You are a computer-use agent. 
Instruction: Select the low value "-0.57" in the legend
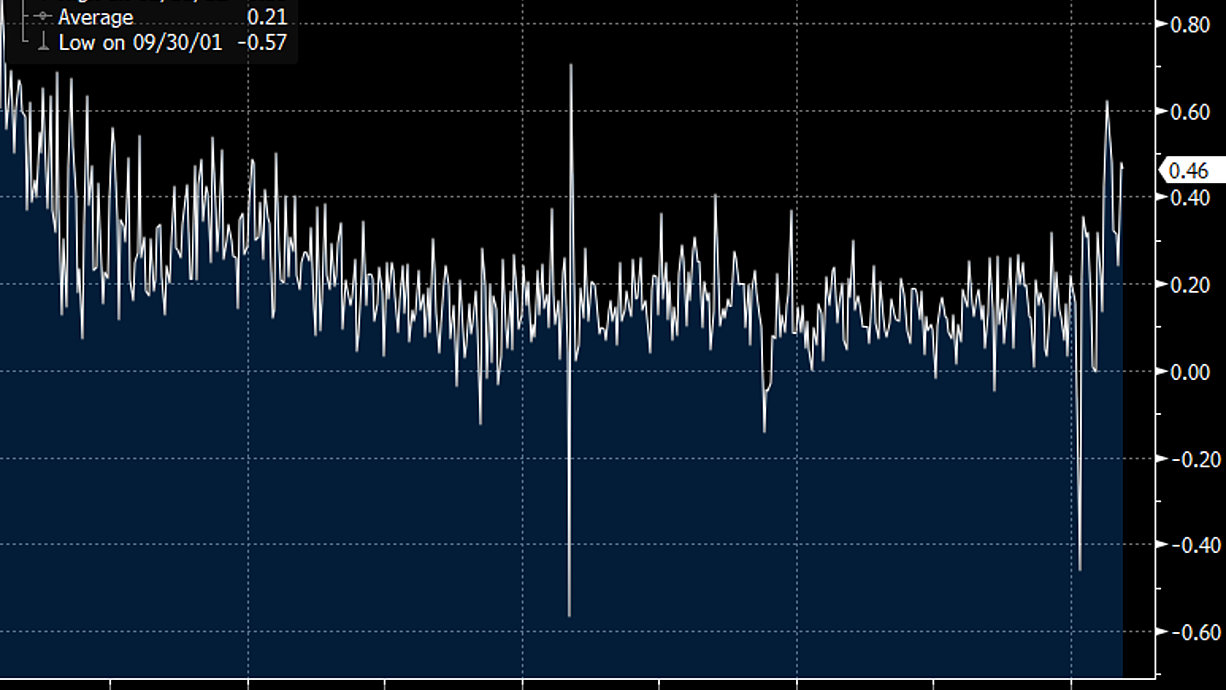(x=264, y=42)
